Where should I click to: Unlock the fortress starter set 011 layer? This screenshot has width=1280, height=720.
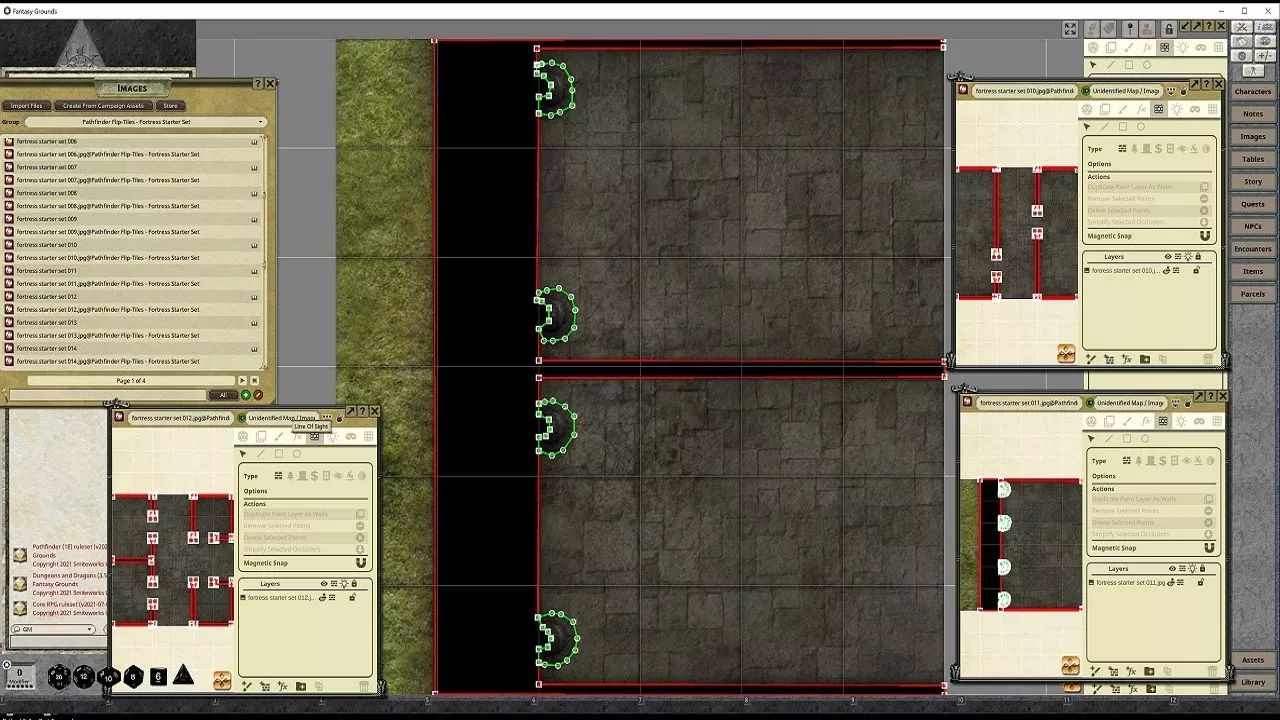pyautogui.click(x=1200, y=582)
